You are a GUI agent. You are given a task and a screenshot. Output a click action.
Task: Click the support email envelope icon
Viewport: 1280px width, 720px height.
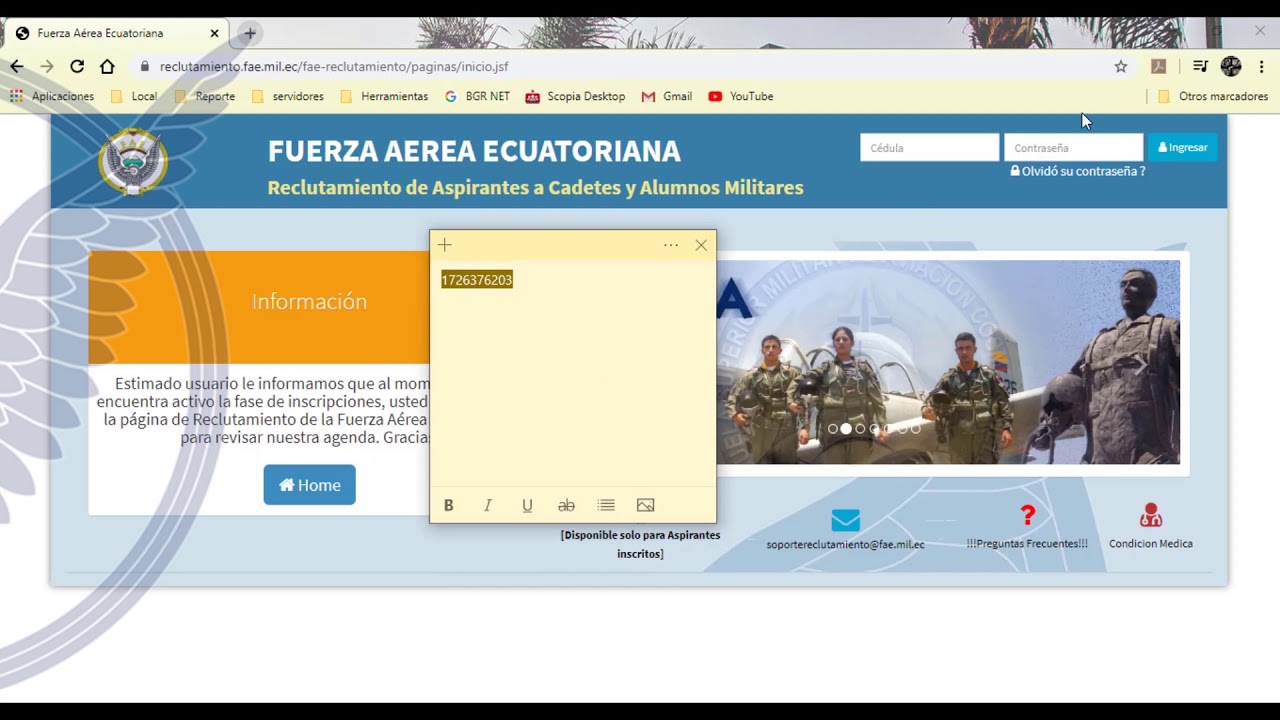[x=845, y=521]
